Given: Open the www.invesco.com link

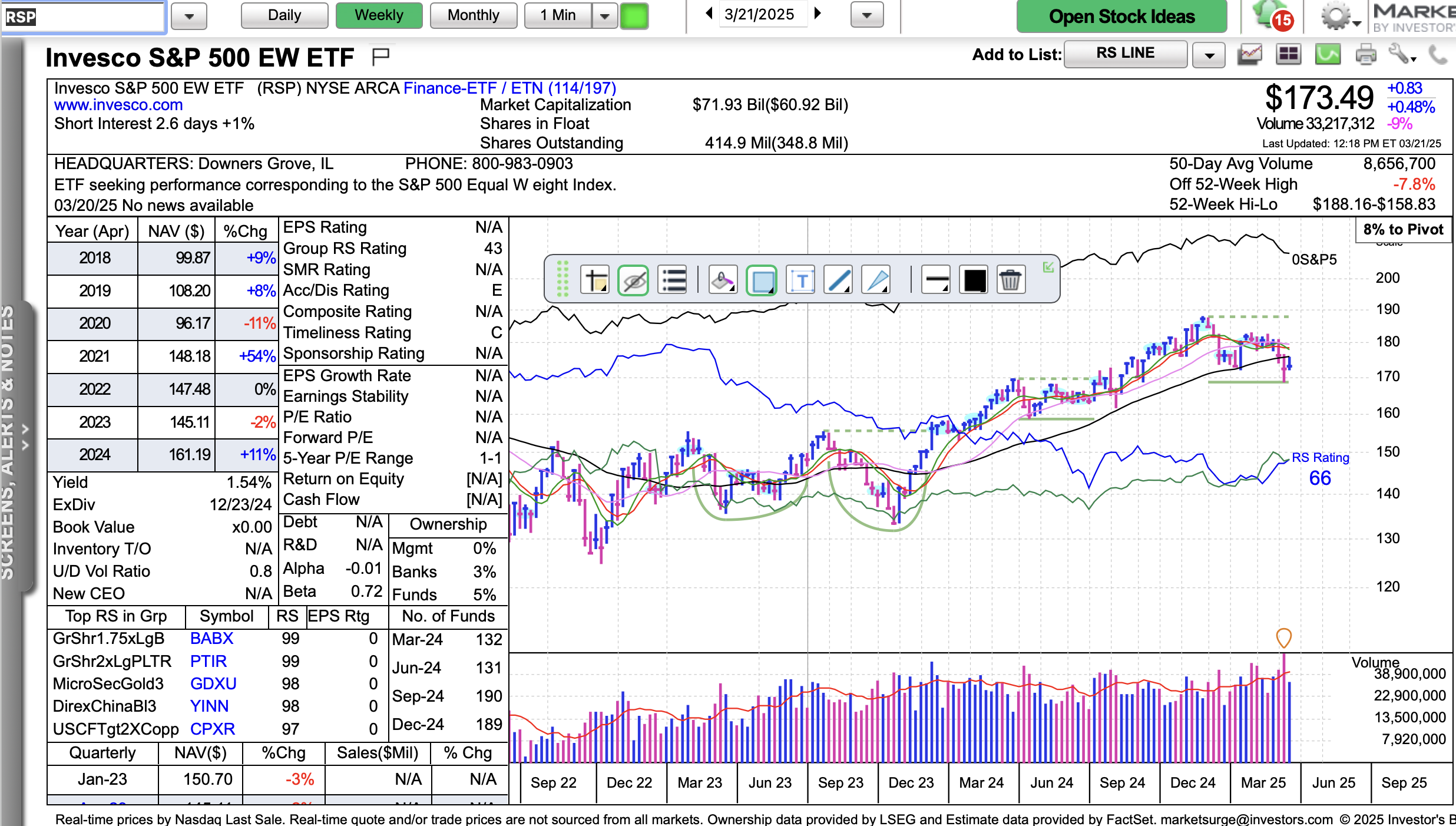Looking at the screenshot, I should click(x=118, y=105).
